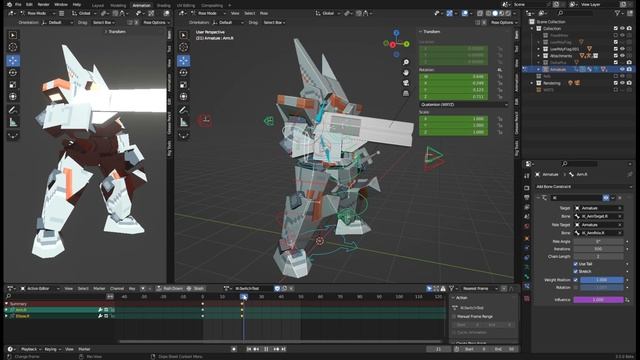Switch to the Layout workspace tab
The height and width of the screenshot is (360, 640).
(x=98, y=5)
